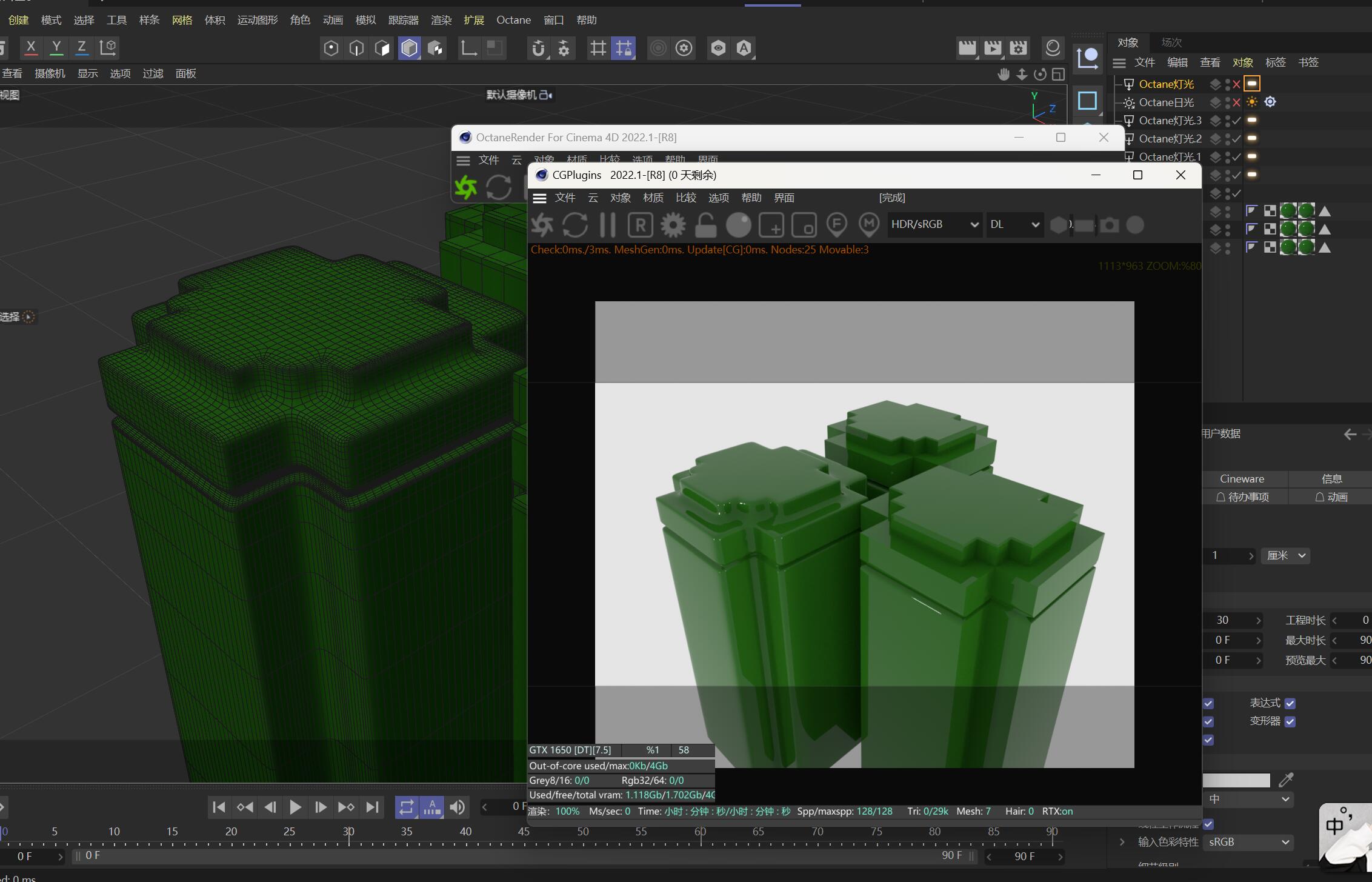
Task: Toggle the 表达式 checkbox
Action: click(x=1290, y=703)
